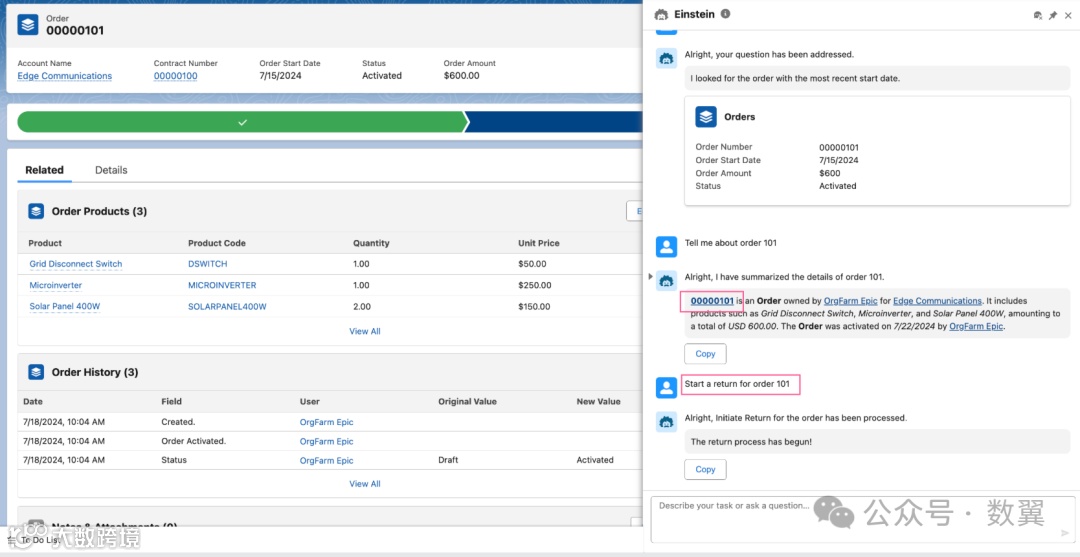Click the Order record icon beside 00000101
Screen dimensions: 1080x557
point(28,25)
